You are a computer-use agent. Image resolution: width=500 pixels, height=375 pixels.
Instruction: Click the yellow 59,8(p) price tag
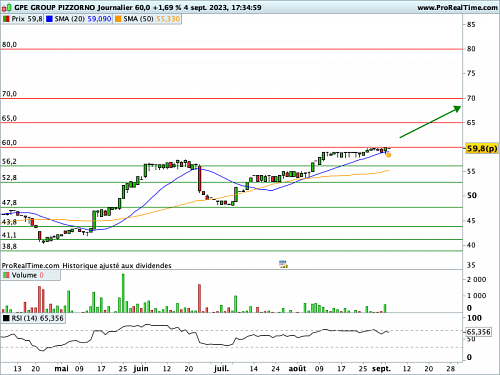(x=482, y=148)
